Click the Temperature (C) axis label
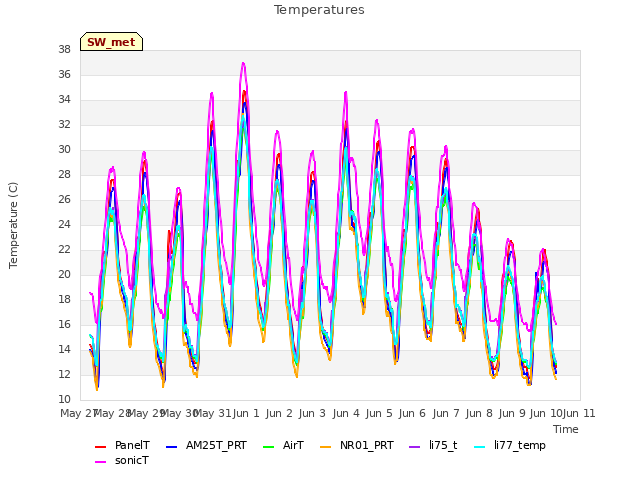Image resolution: width=640 pixels, height=480 pixels. tap(13, 225)
